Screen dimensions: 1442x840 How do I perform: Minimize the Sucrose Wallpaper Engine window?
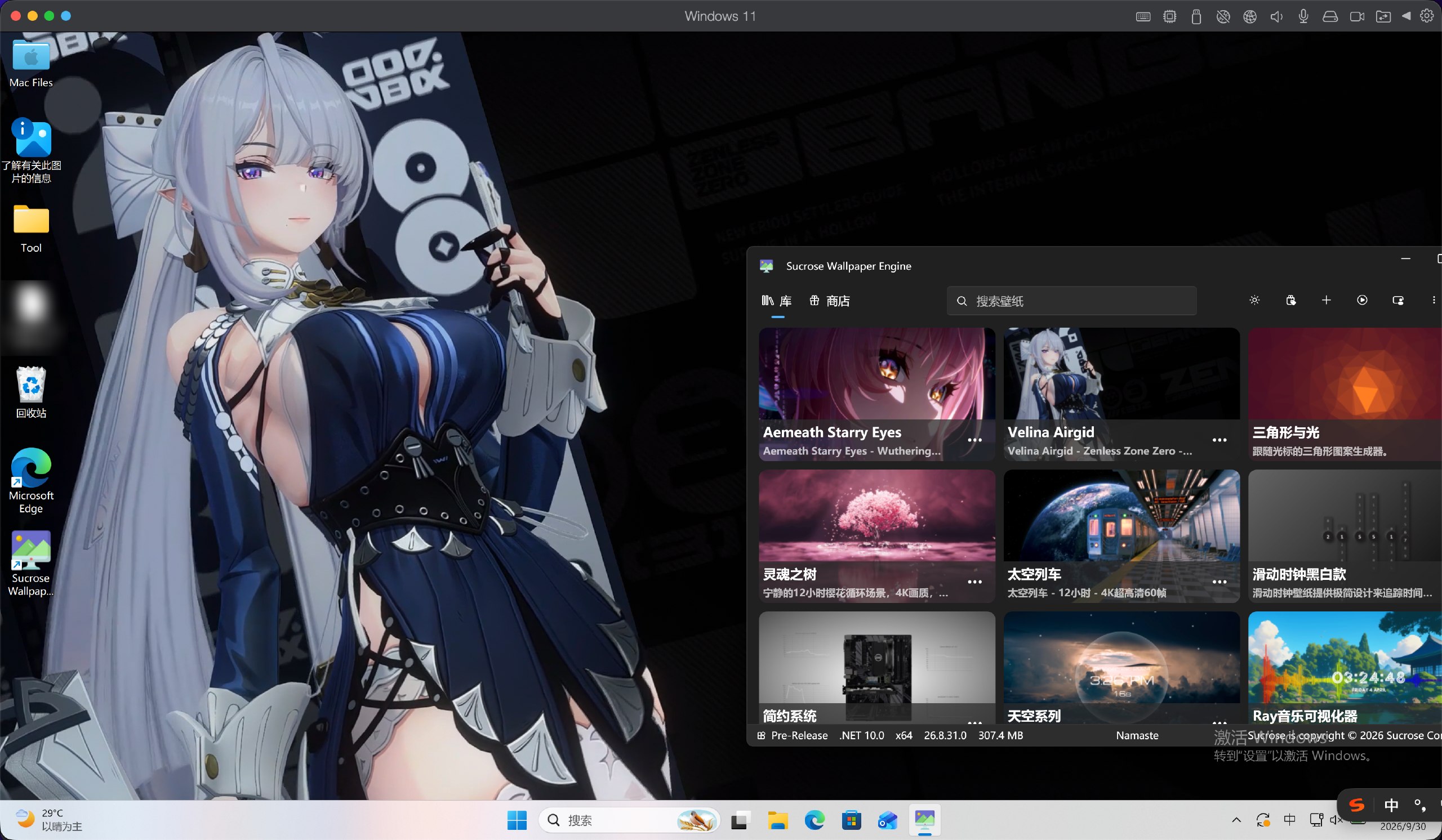tap(1405, 259)
